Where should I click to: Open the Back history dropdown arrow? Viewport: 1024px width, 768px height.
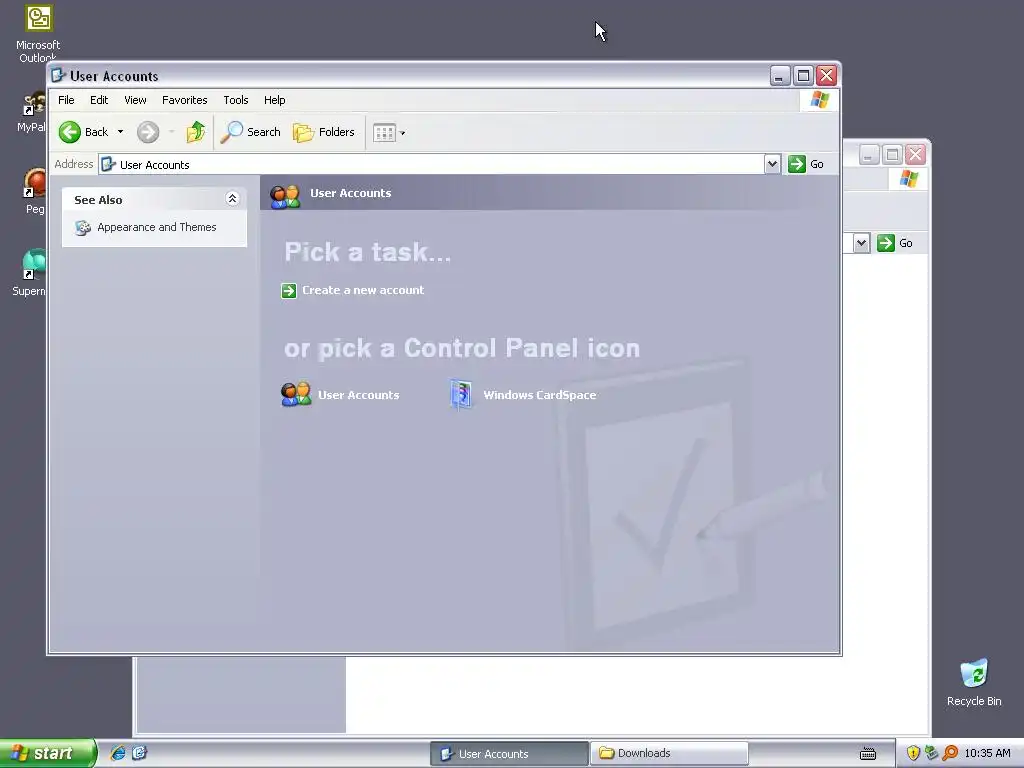(x=120, y=132)
